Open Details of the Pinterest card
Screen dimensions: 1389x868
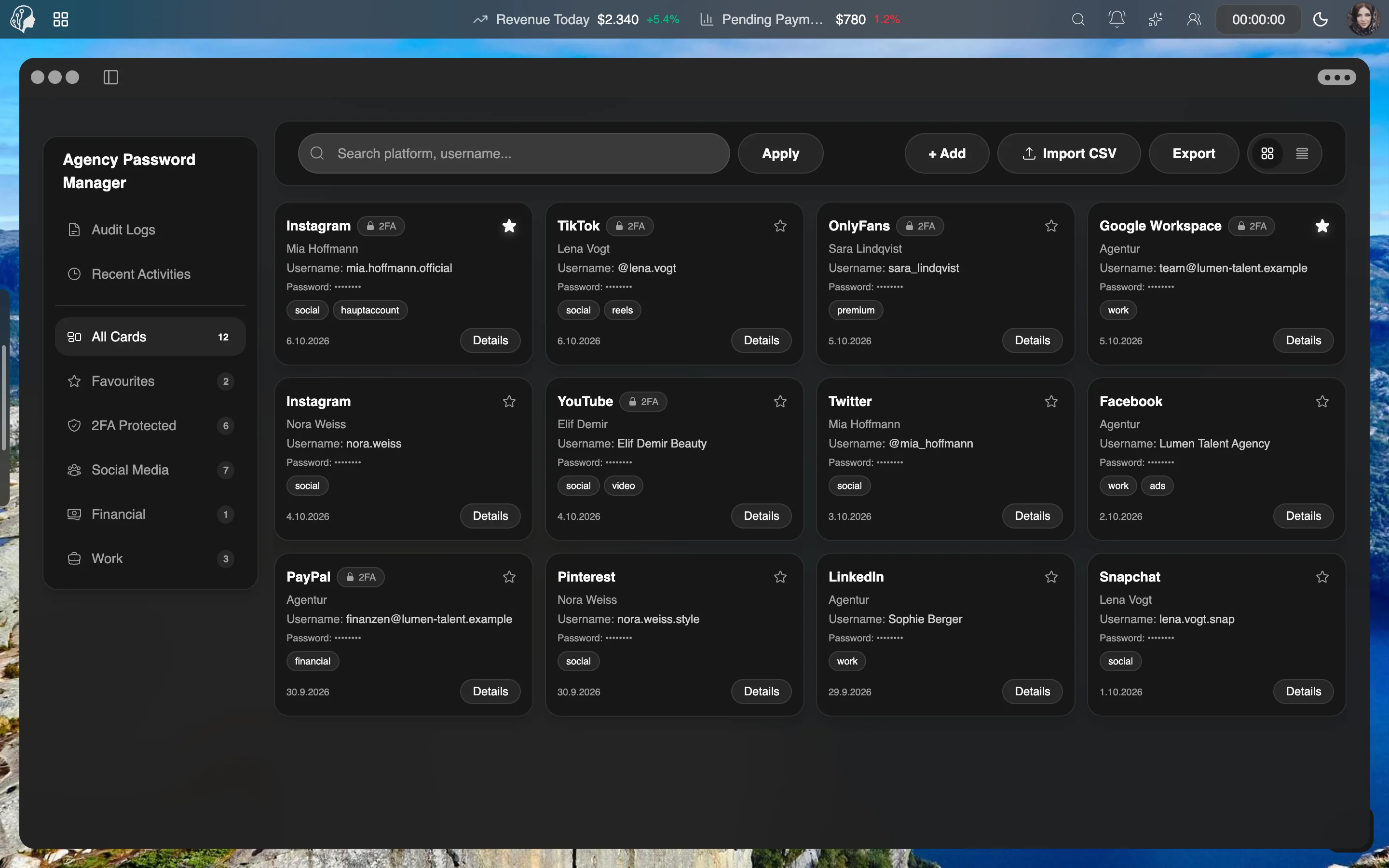(761, 691)
